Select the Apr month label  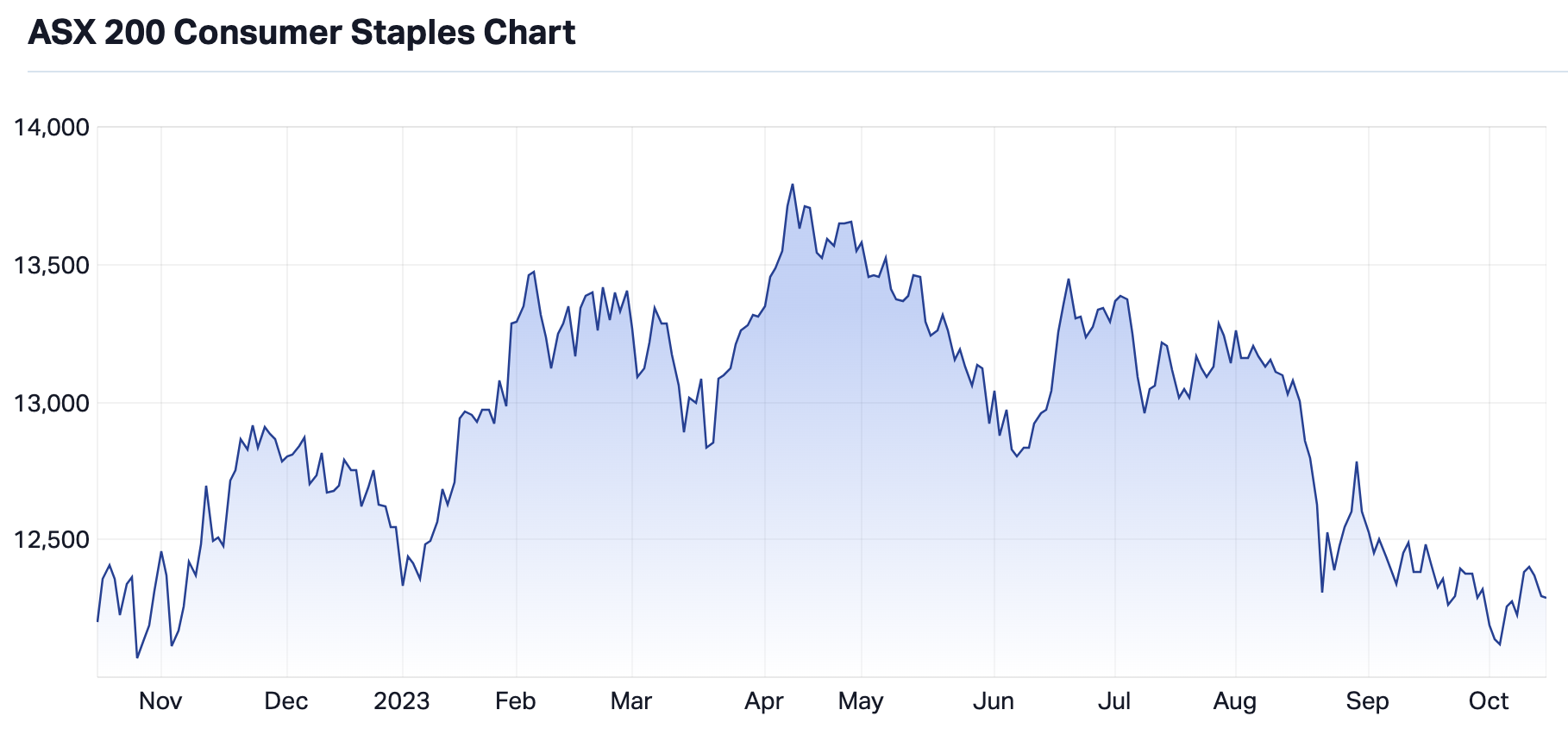pos(764,701)
